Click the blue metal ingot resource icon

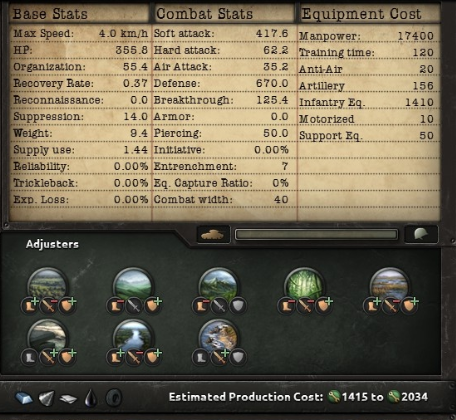click(24, 398)
